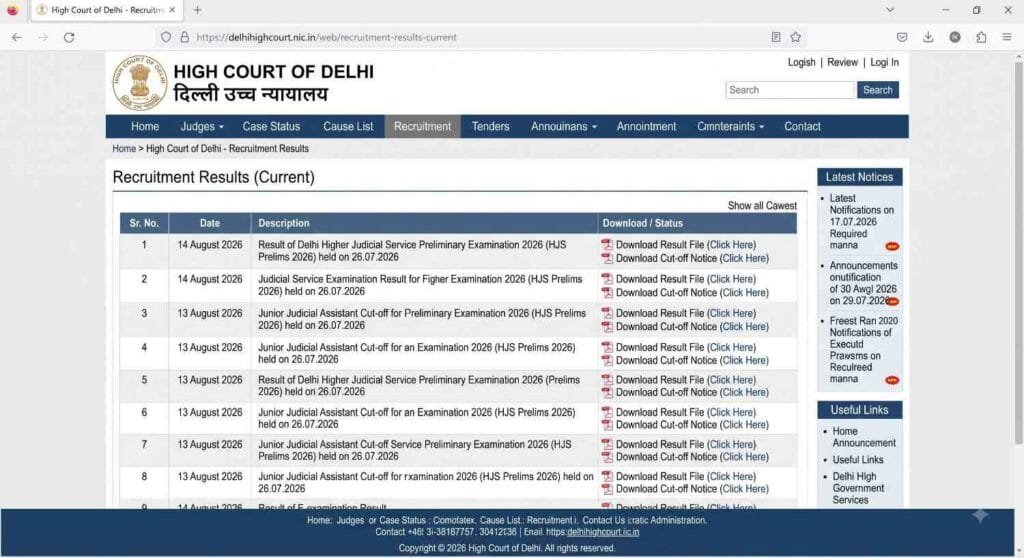Open the Annointment menu item
This screenshot has width=1024, height=558.
pyautogui.click(x=647, y=127)
